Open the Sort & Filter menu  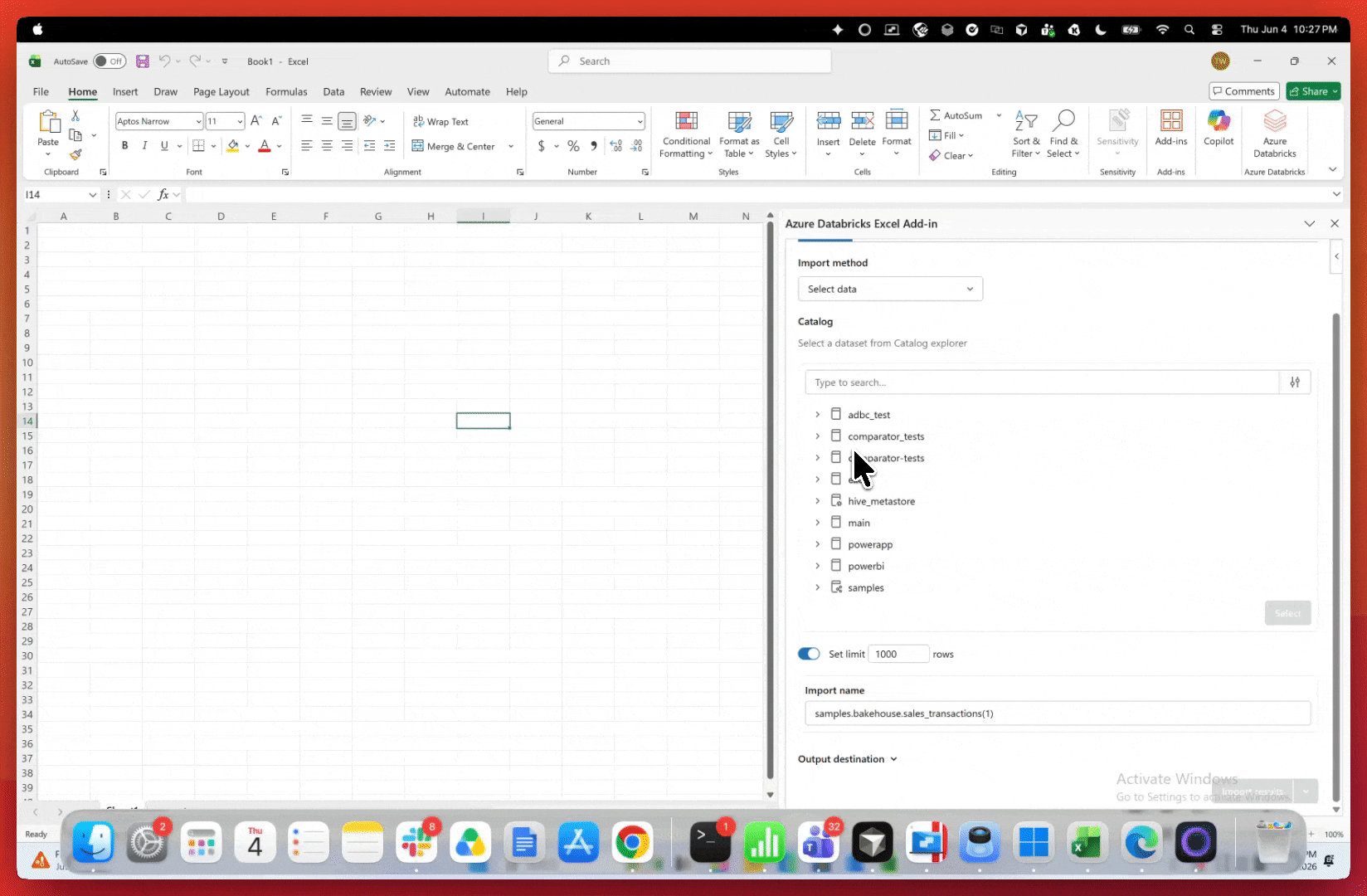pos(1026,134)
